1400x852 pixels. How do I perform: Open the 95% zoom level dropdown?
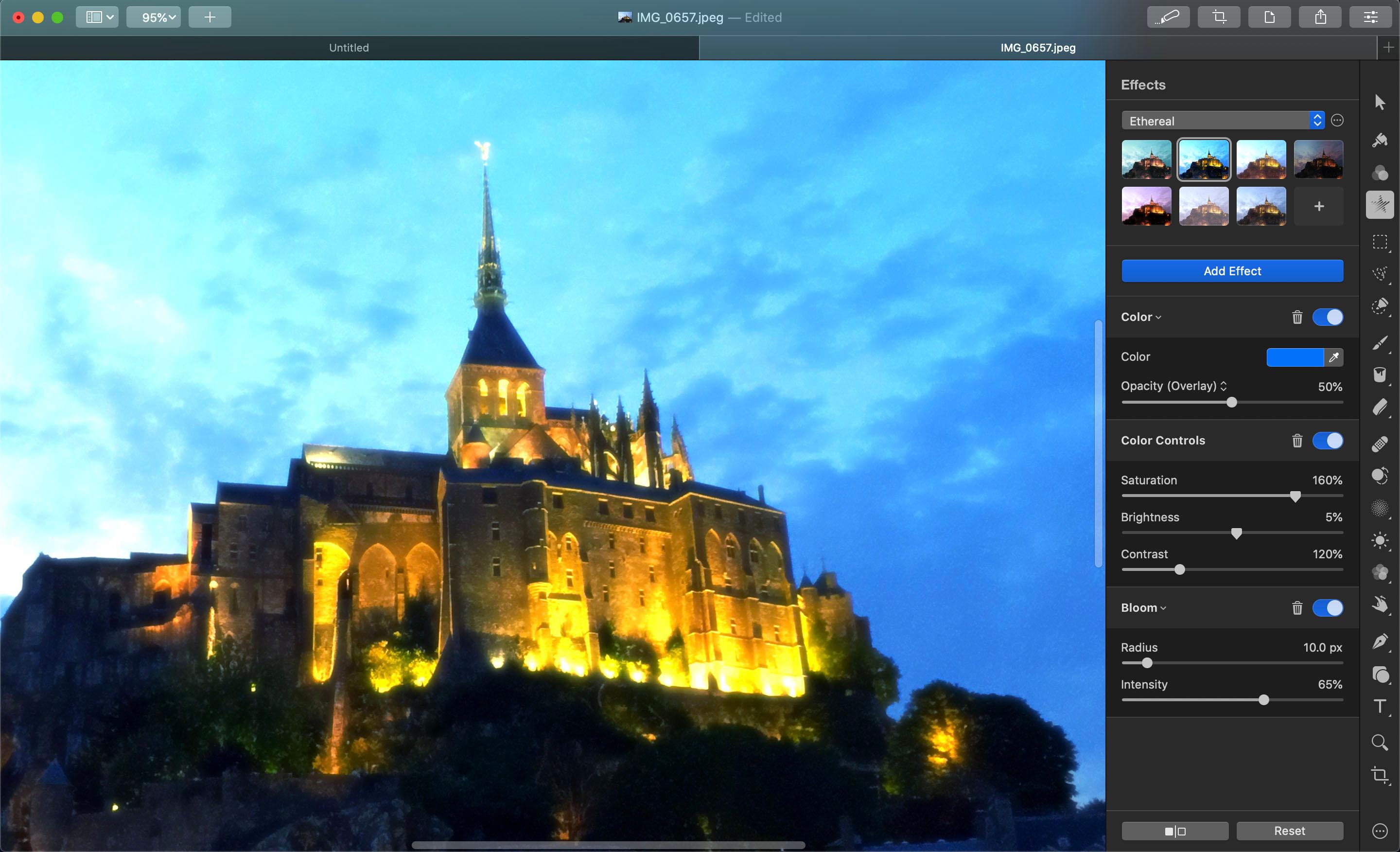[x=154, y=17]
